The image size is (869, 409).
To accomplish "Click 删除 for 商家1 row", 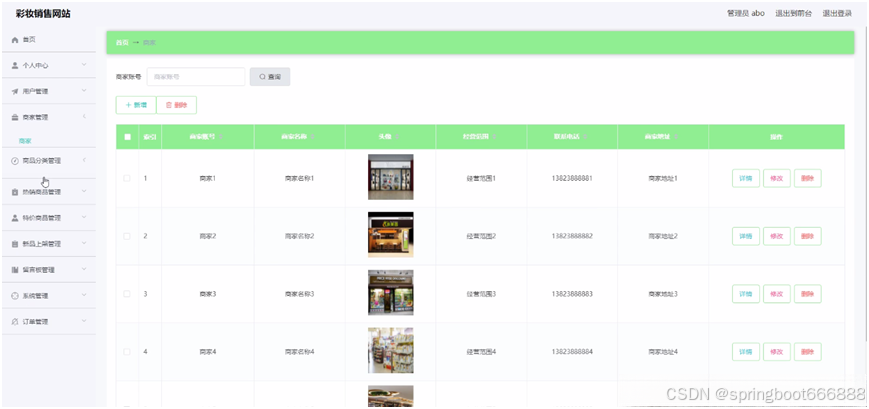I will coord(807,178).
